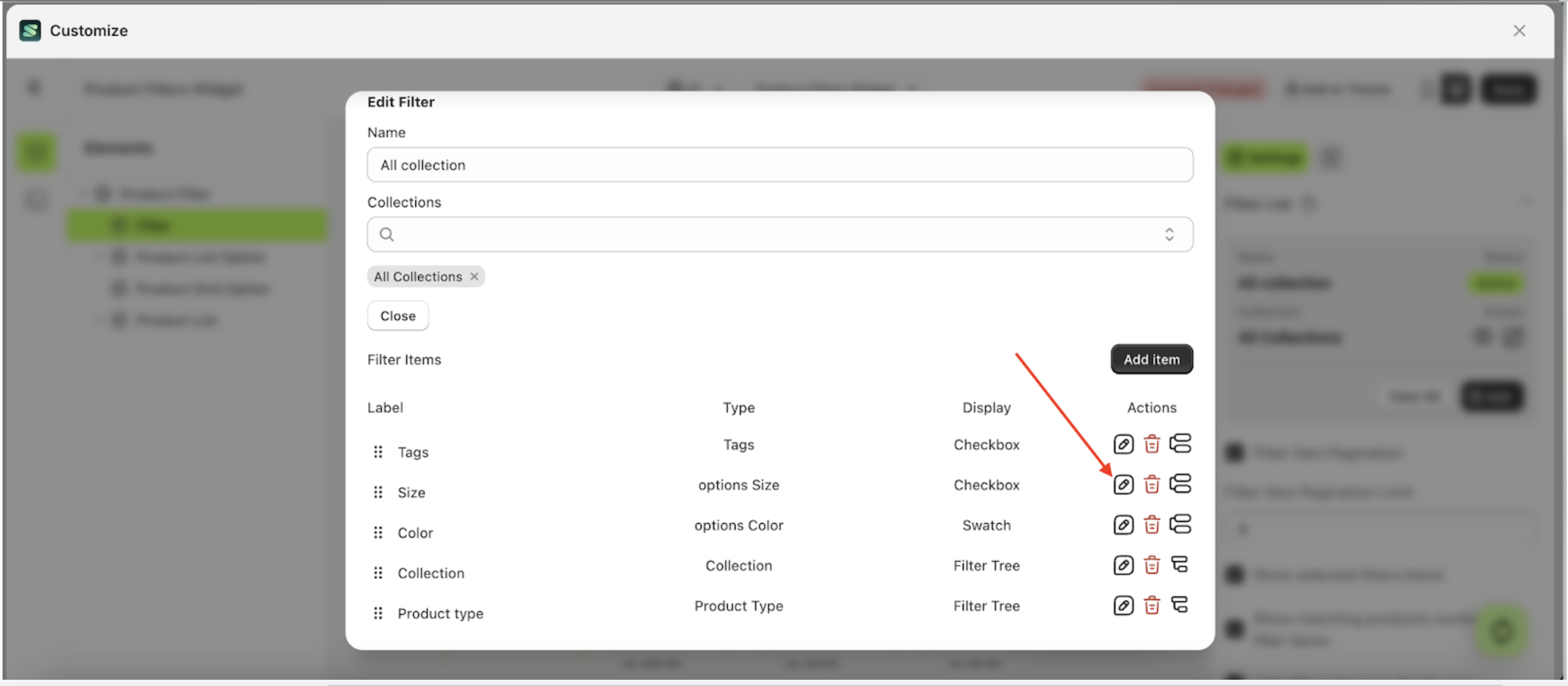1568x686 pixels.
Task: Edit the Size filter item with pencil icon
Action: pyautogui.click(x=1123, y=484)
